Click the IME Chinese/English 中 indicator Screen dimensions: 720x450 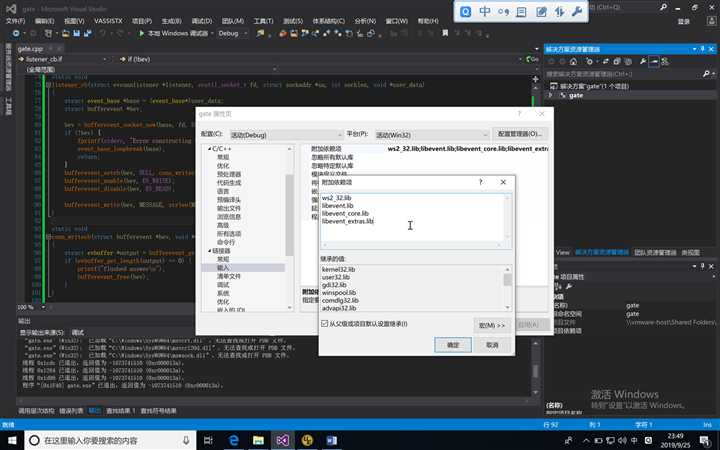tap(485, 11)
